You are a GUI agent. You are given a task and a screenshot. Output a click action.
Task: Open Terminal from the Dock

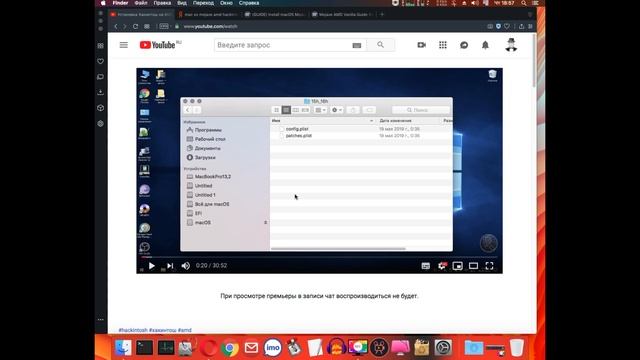tap(144, 348)
